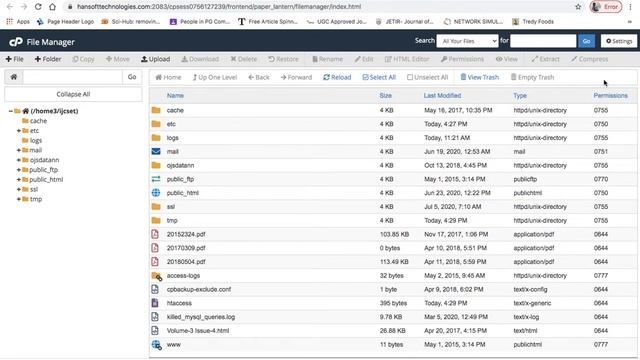Go to Home in navigation bar

tap(168, 77)
